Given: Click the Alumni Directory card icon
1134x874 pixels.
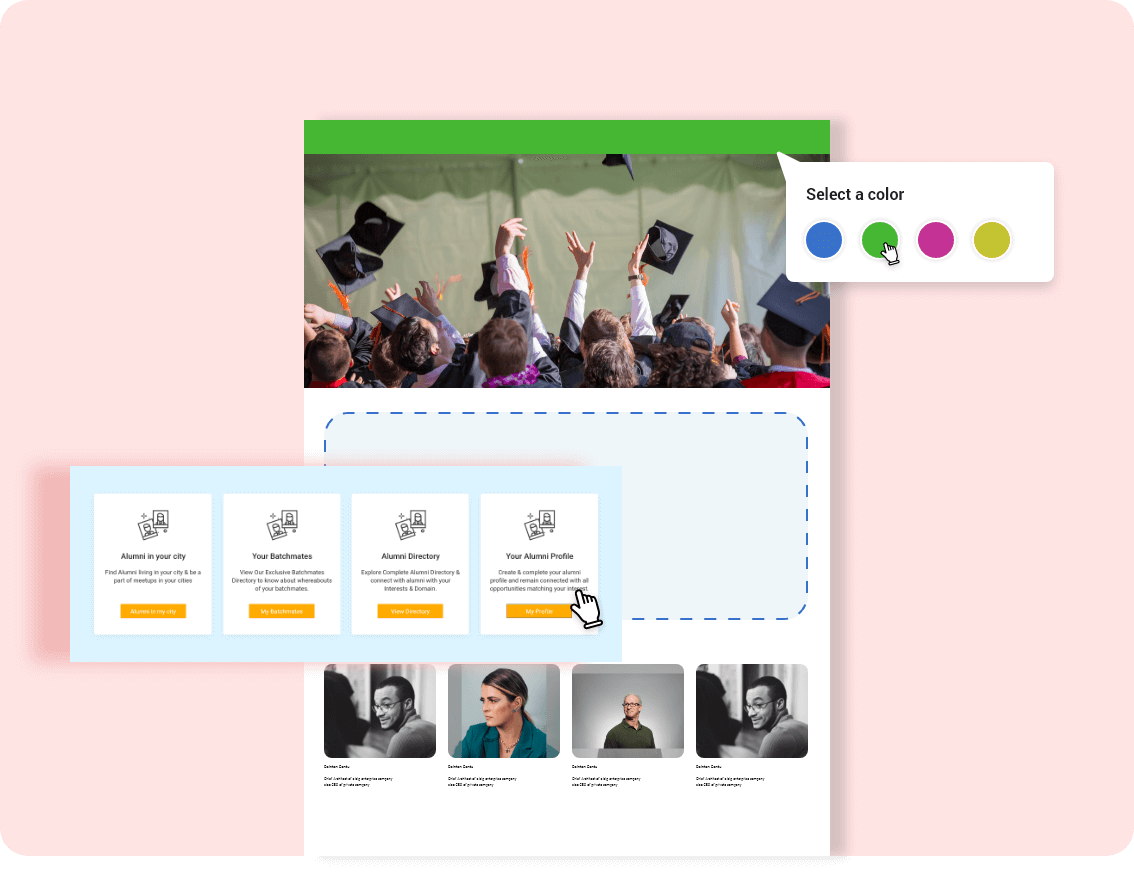Looking at the screenshot, I should 410,525.
